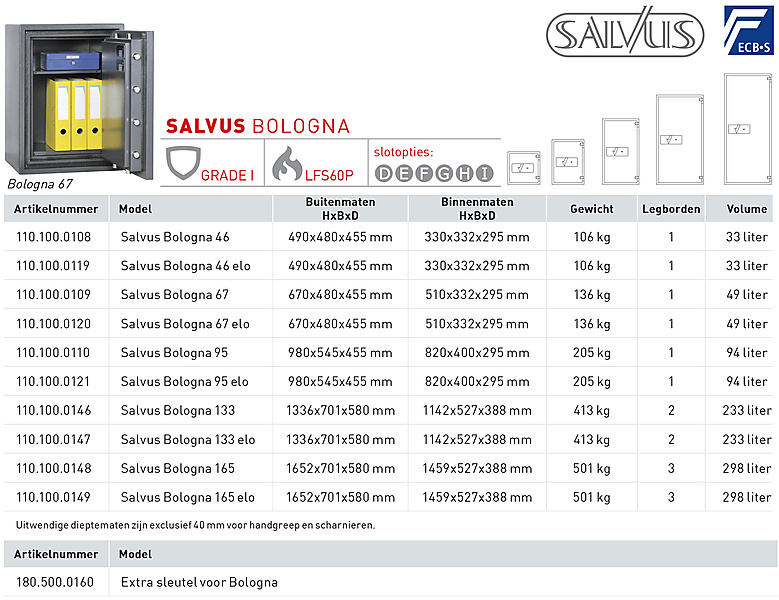Click the Salvus brand logo
This screenshot has width=779, height=600.
(x=611, y=34)
